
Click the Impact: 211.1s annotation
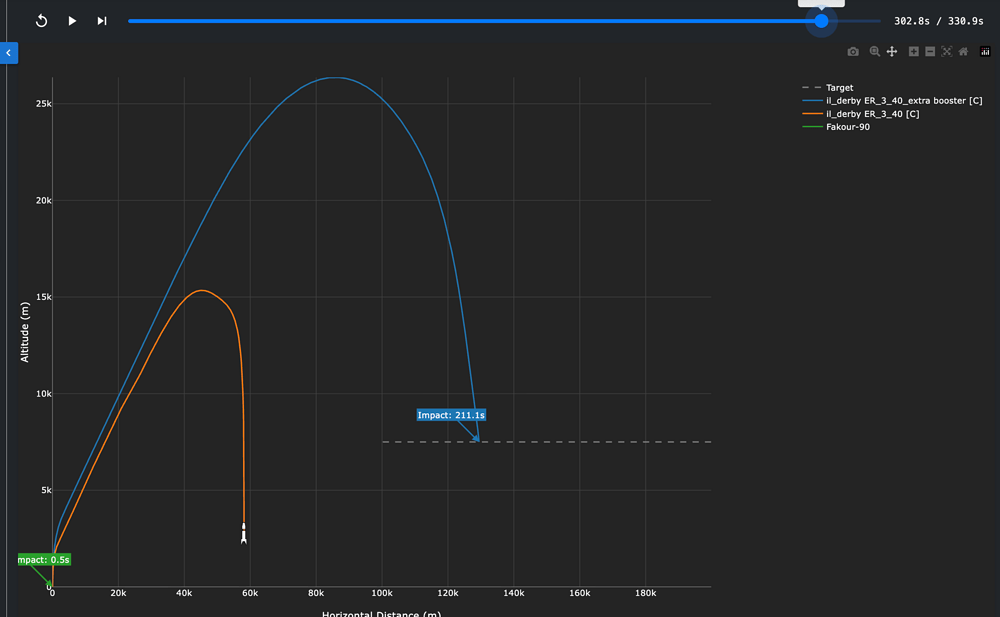451,415
